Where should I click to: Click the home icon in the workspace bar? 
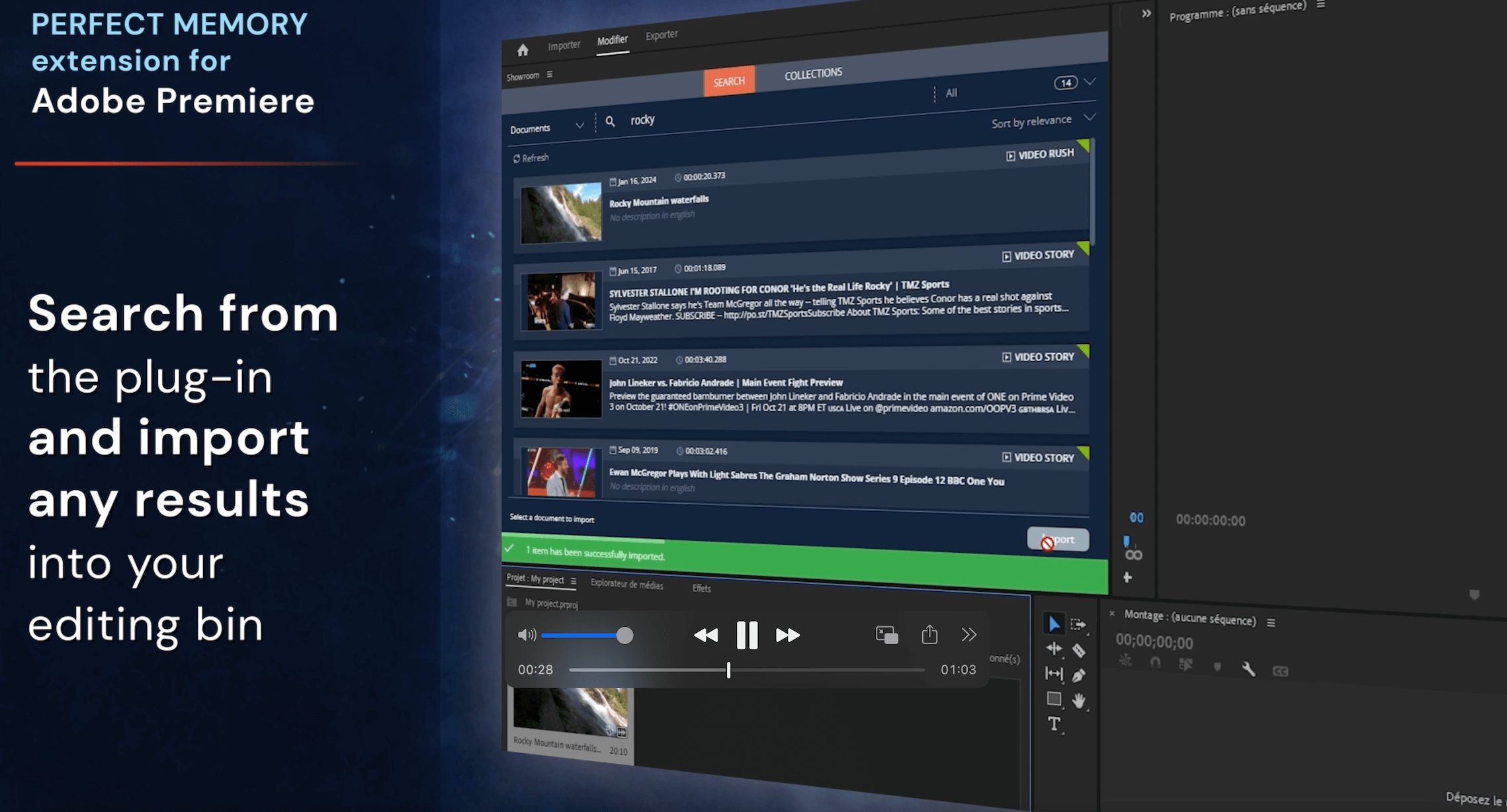point(523,50)
